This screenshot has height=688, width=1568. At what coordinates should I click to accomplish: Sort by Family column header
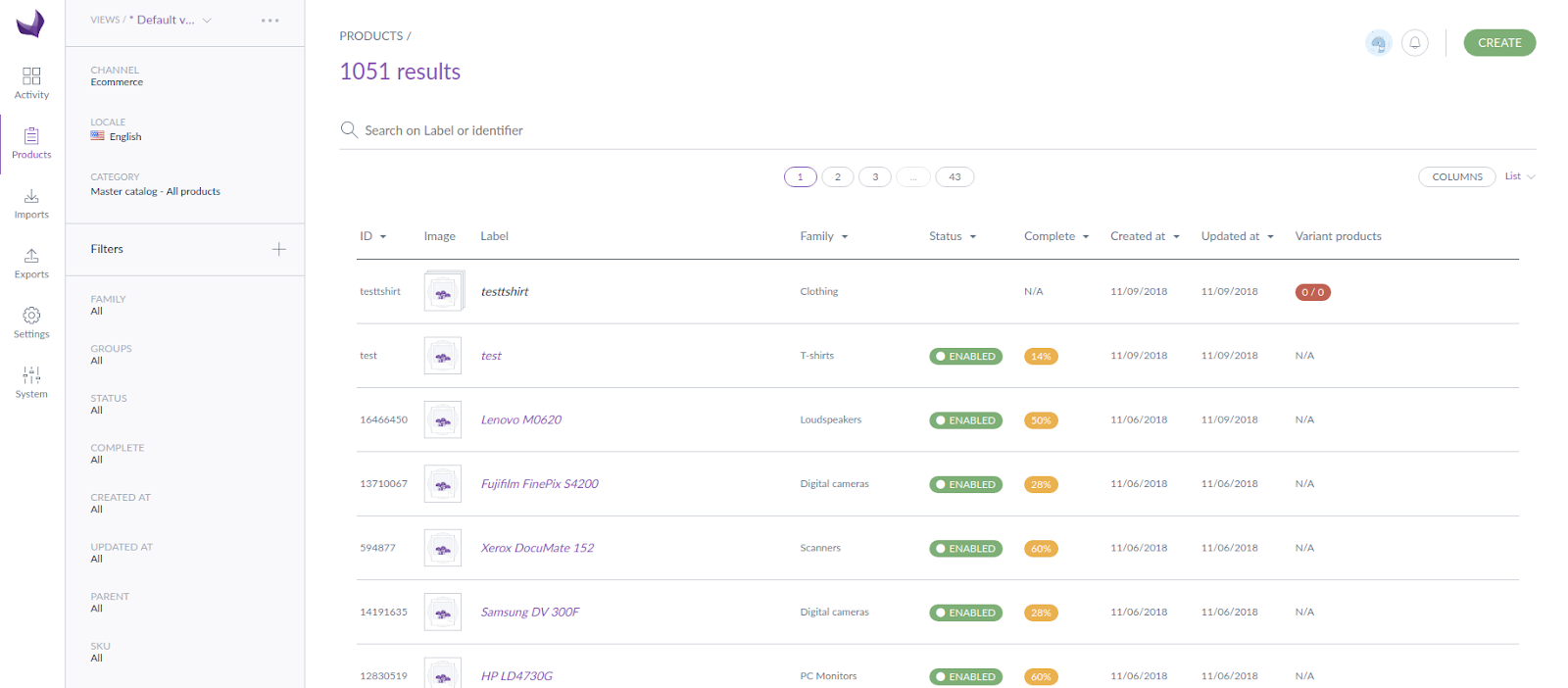(x=824, y=236)
